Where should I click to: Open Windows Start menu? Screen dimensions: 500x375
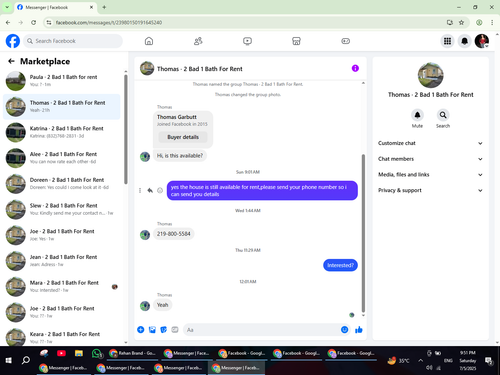pyautogui.click(x=9, y=360)
